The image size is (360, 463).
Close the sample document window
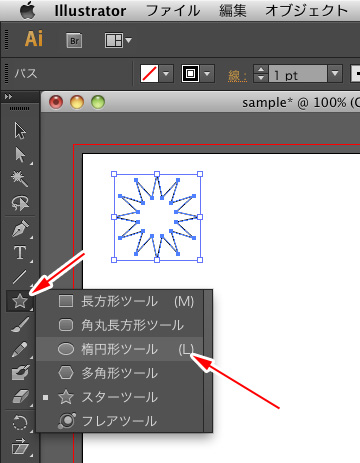56,102
